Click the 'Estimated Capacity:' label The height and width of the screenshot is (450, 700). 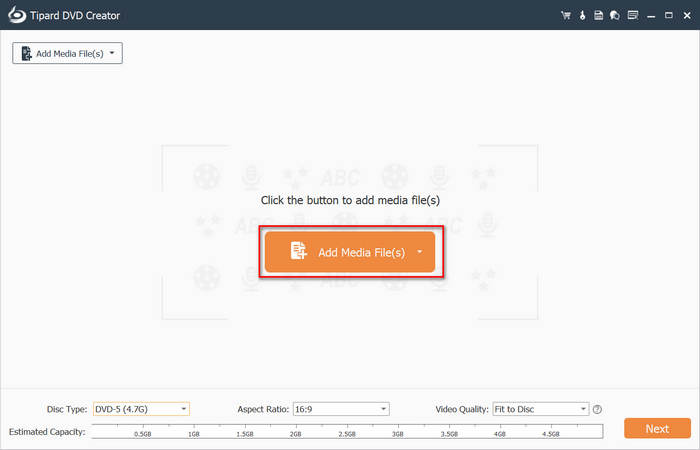click(47, 432)
